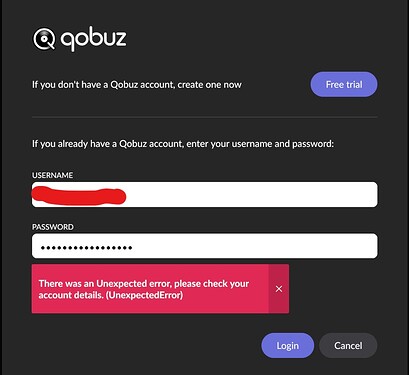The width and height of the screenshot is (409, 375).
Task: Click the 'enter your username and password' instruction
Action: tap(260, 144)
